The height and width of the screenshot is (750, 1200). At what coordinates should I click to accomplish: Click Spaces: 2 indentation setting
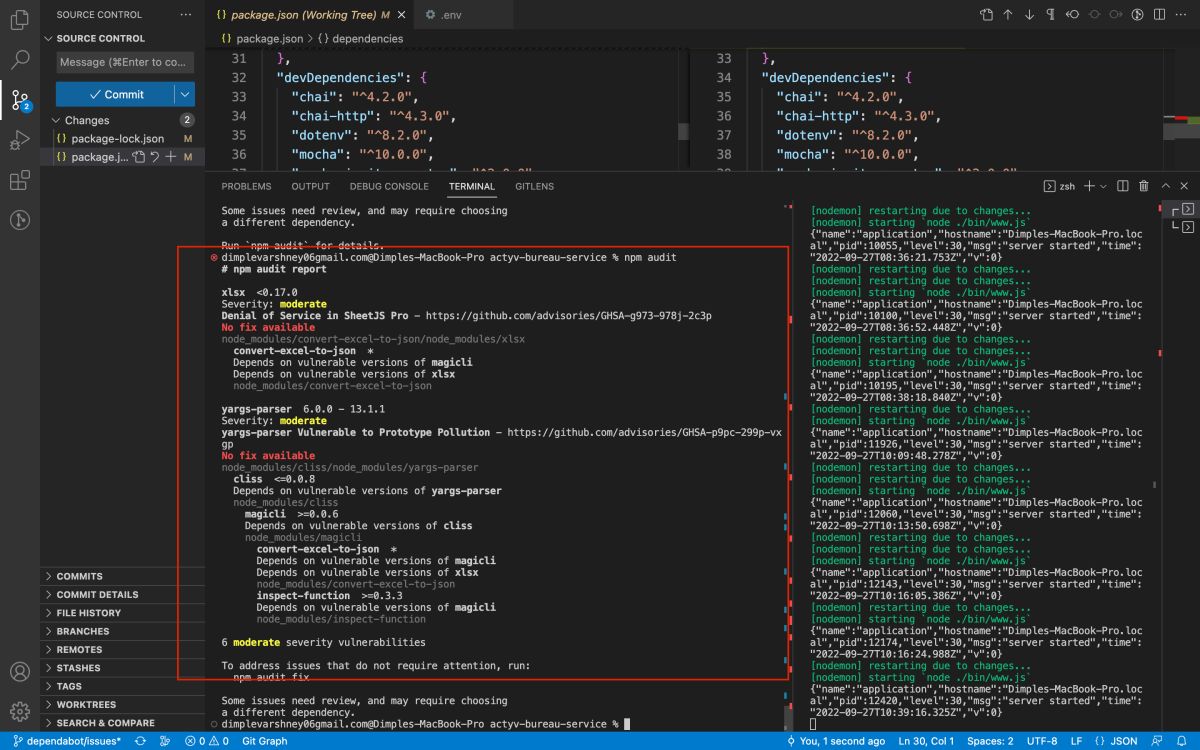click(x=989, y=741)
